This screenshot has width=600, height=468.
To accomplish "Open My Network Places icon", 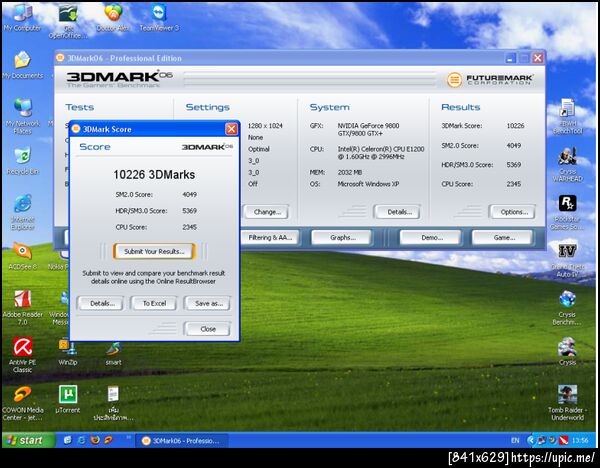I will 22,116.
